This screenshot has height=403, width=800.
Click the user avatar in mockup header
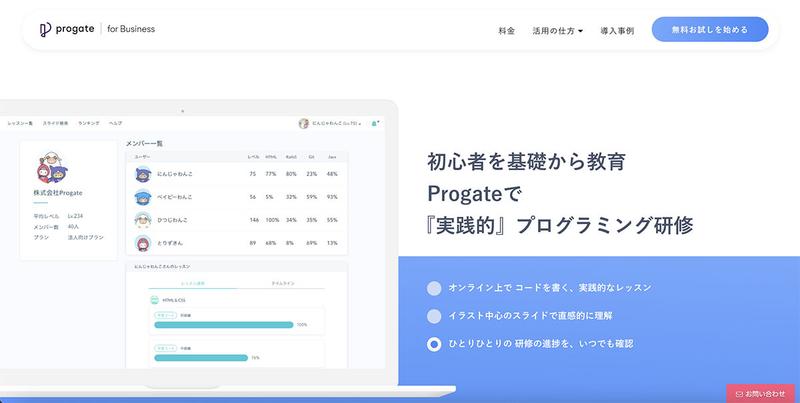304,123
